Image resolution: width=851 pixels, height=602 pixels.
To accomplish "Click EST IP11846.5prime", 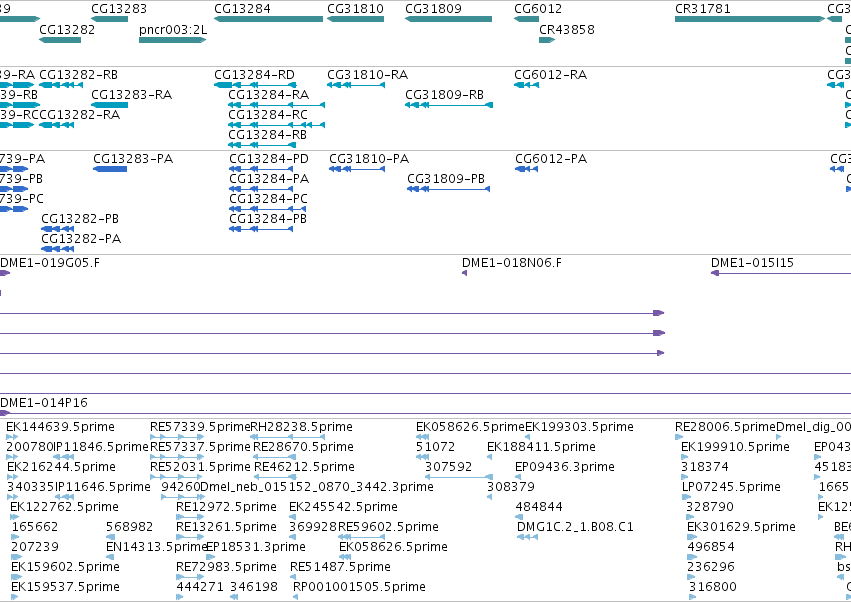I will coord(64,457).
